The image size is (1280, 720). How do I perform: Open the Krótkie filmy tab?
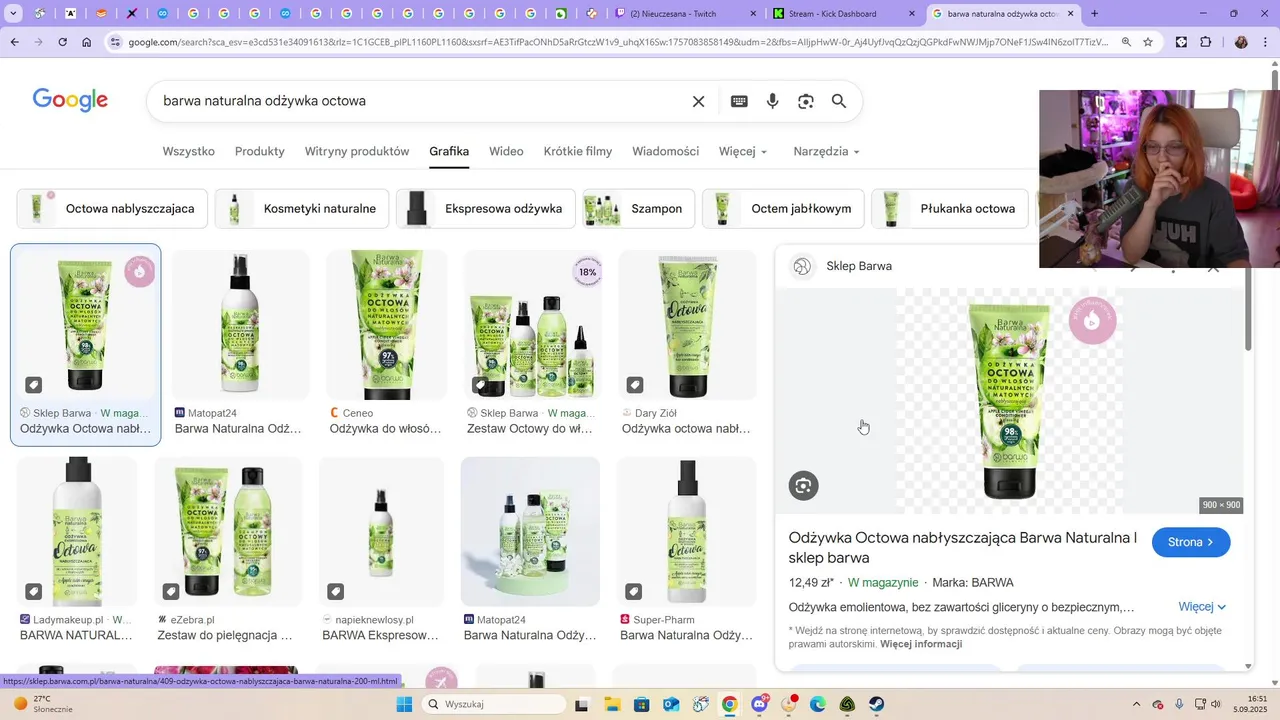point(578,151)
